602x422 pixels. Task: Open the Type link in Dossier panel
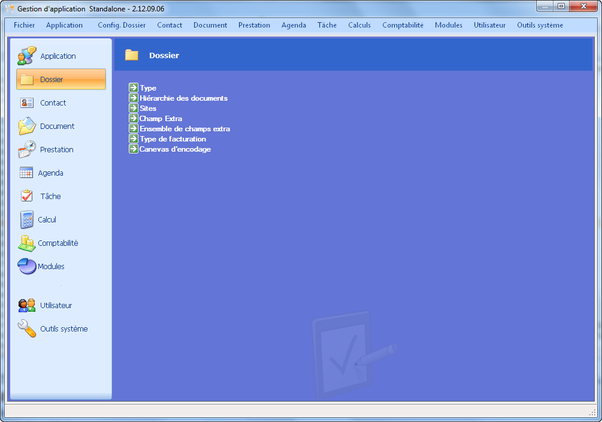[147, 88]
